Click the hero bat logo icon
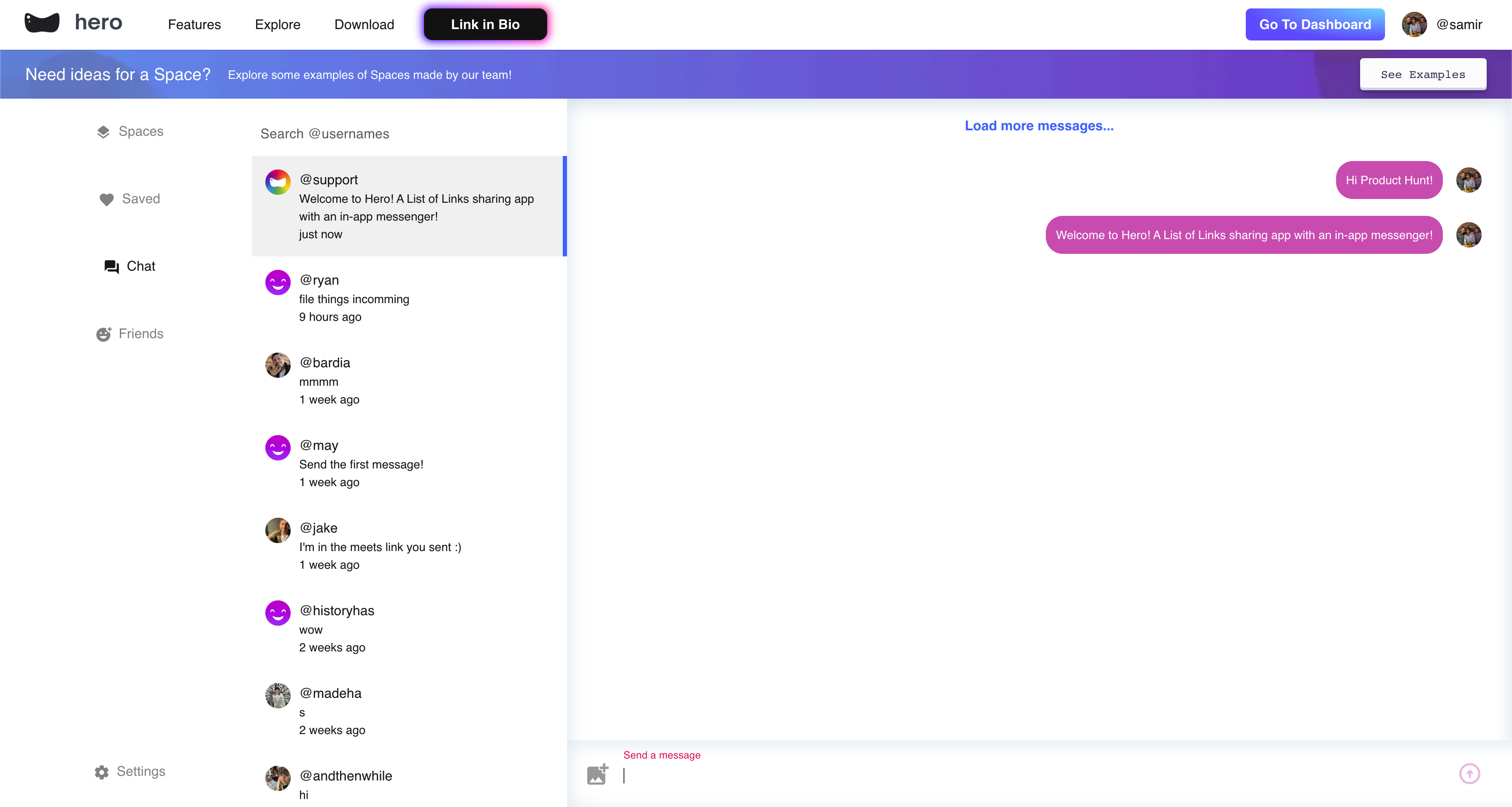This screenshot has width=1512, height=807. coord(42,23)
